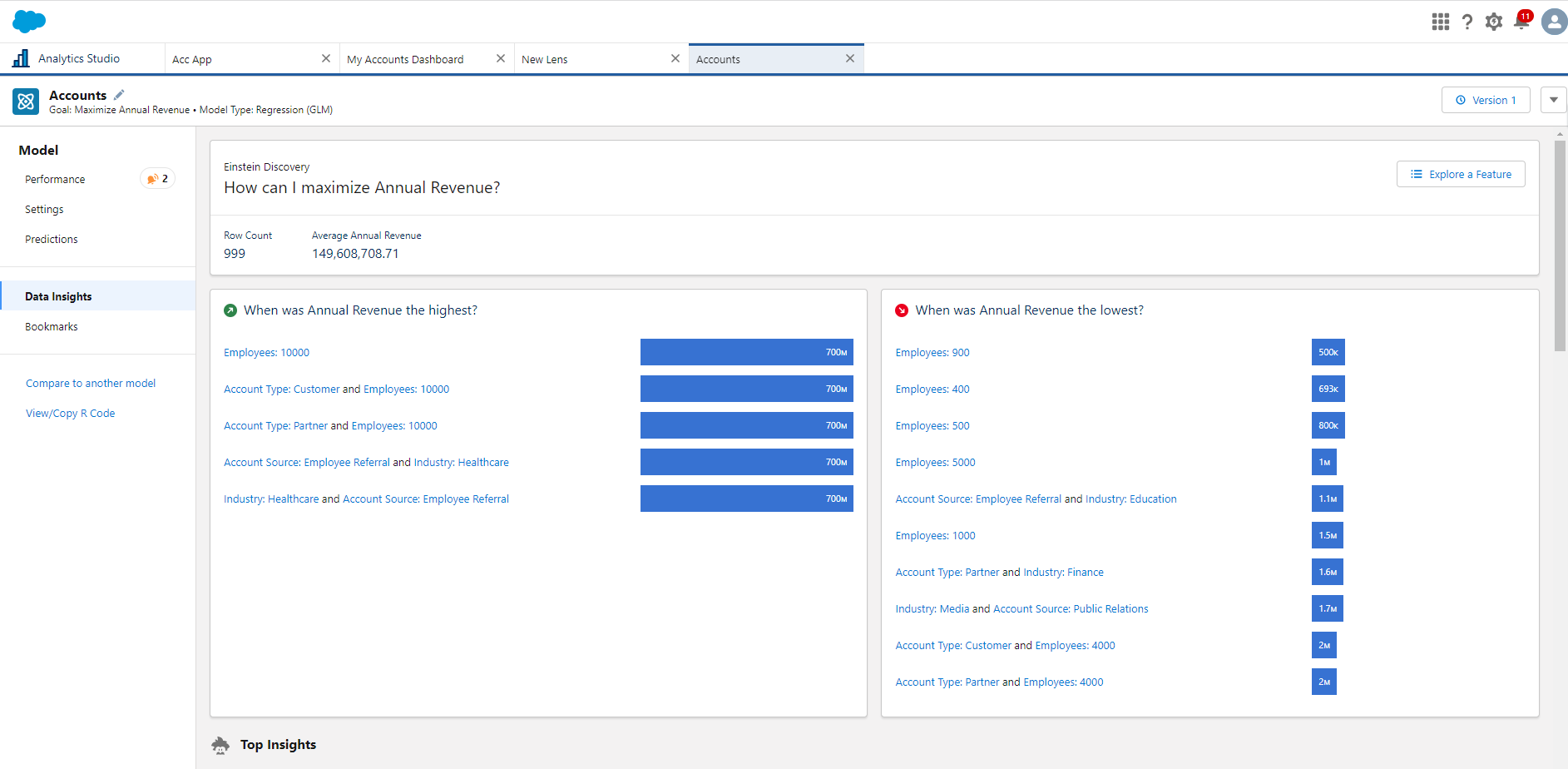Select Bookmarks in the left sidebar
Viewport: 1568px width, 769px height.
tap(52, 325)
